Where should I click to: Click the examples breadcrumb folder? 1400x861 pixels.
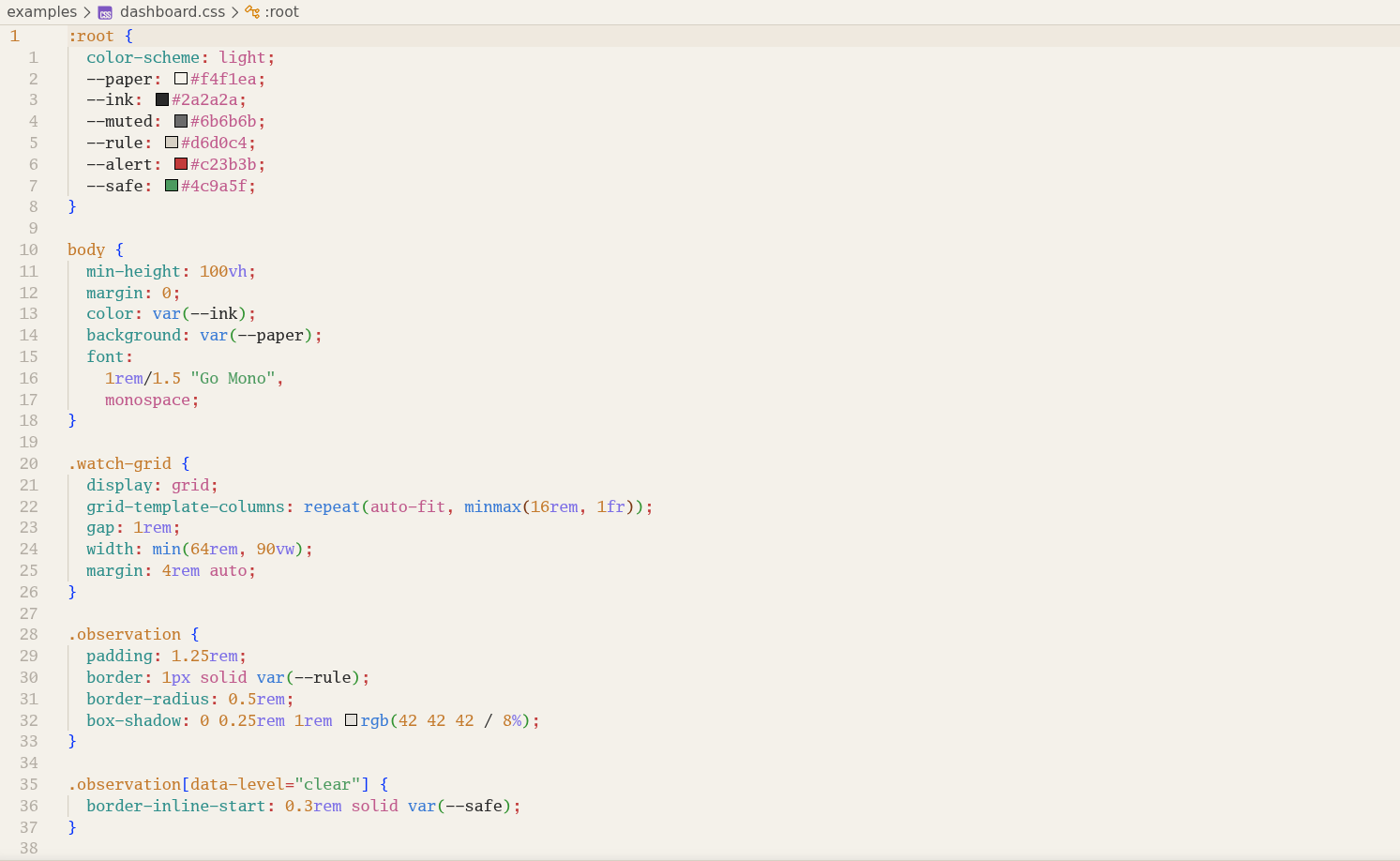pos(42,12)
